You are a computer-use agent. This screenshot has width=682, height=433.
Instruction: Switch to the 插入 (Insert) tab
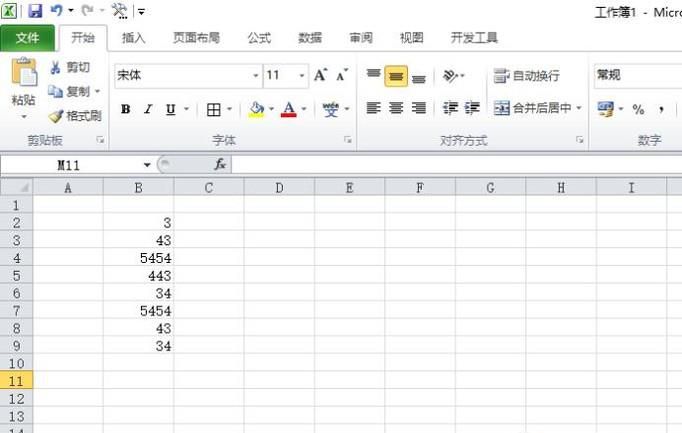click(x=133, y=38)
